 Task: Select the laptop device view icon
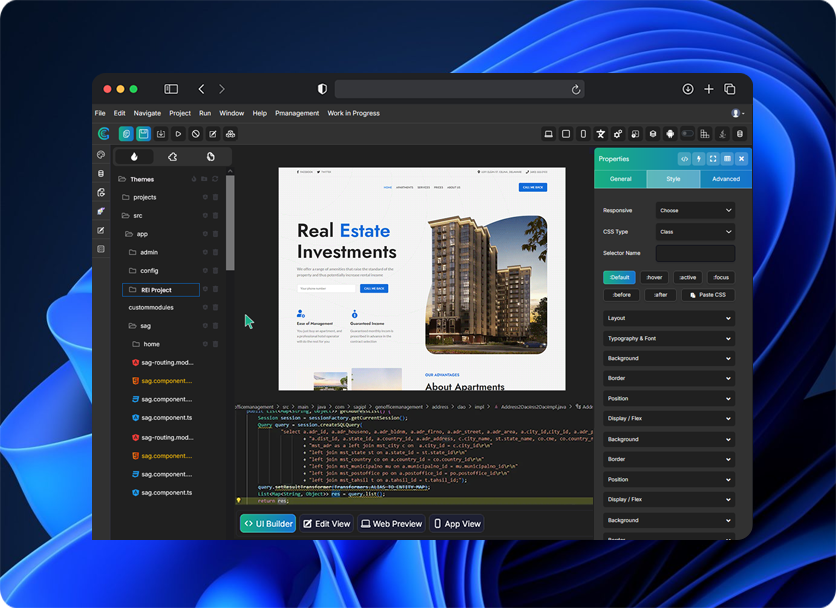(x=548, y=134)
